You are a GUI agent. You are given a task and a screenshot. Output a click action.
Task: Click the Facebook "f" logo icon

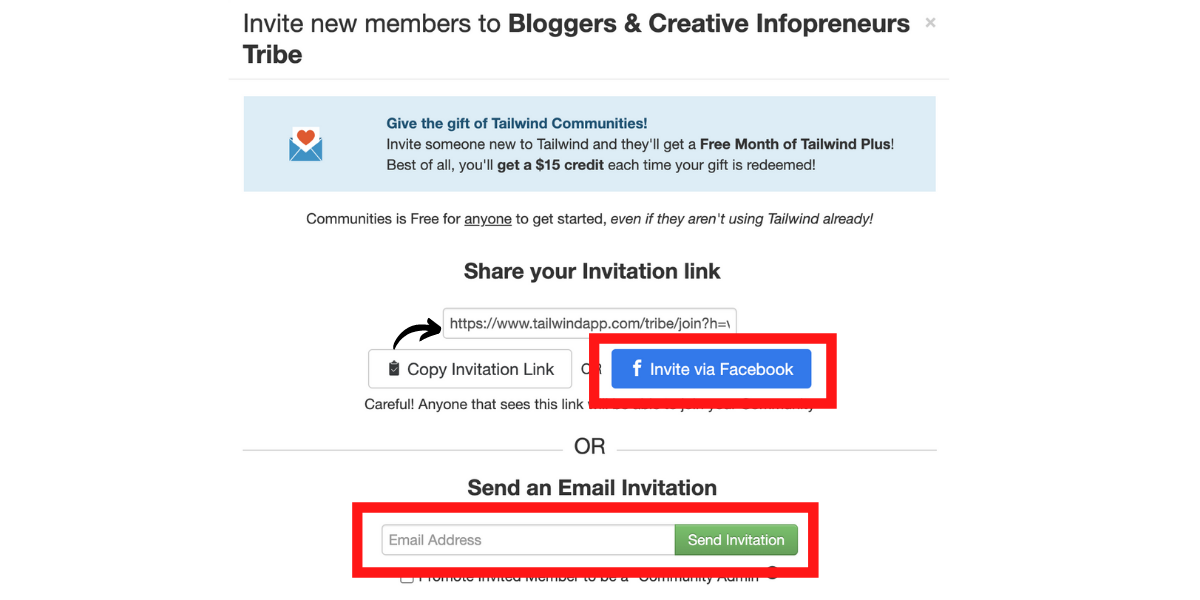(x=637, y=368)
